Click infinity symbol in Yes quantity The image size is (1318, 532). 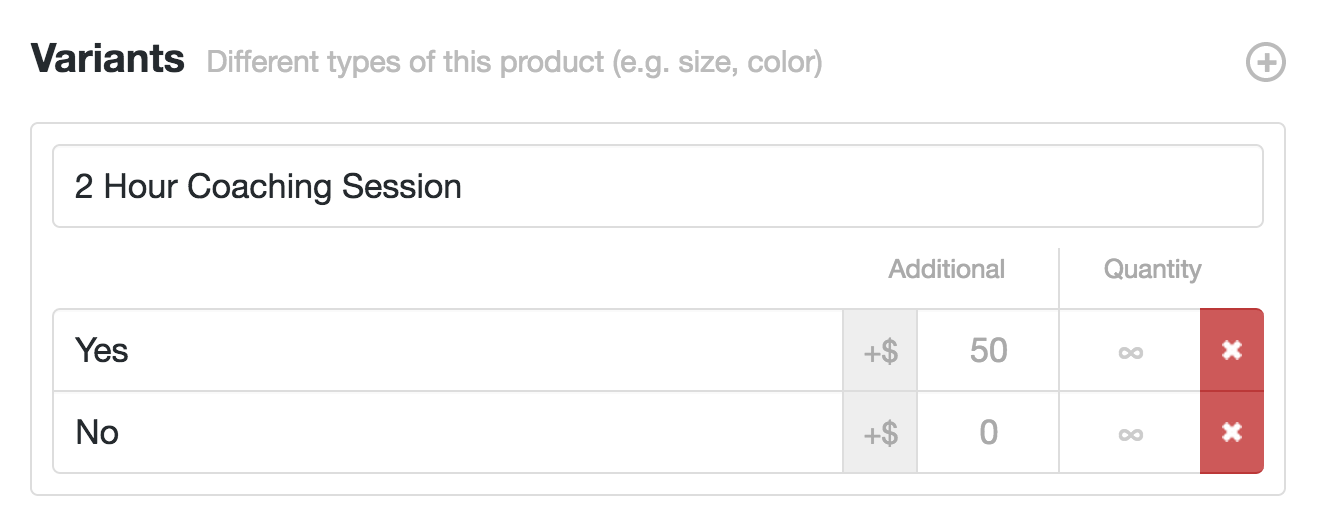coord(1130,351)
